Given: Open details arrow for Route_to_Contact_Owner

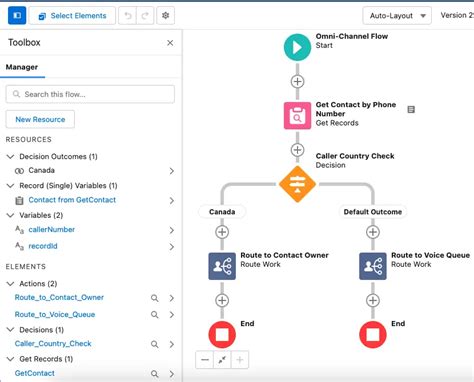Looking at the screenshot, I should point(172,298).
